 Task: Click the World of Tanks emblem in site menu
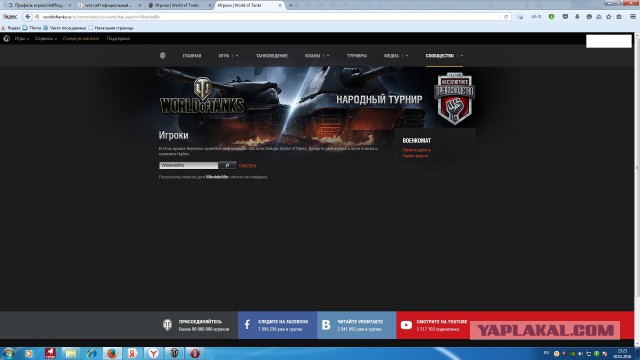coord(162,56)
